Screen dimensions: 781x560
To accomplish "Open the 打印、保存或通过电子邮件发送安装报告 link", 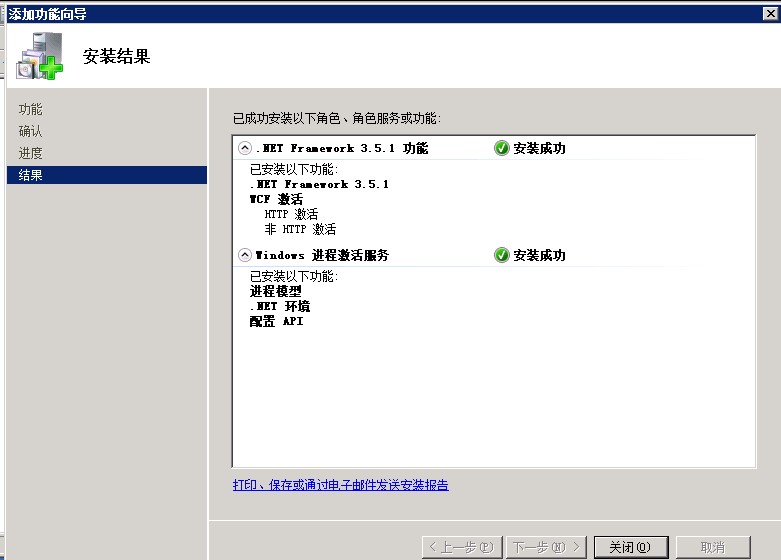I will 340,485.
